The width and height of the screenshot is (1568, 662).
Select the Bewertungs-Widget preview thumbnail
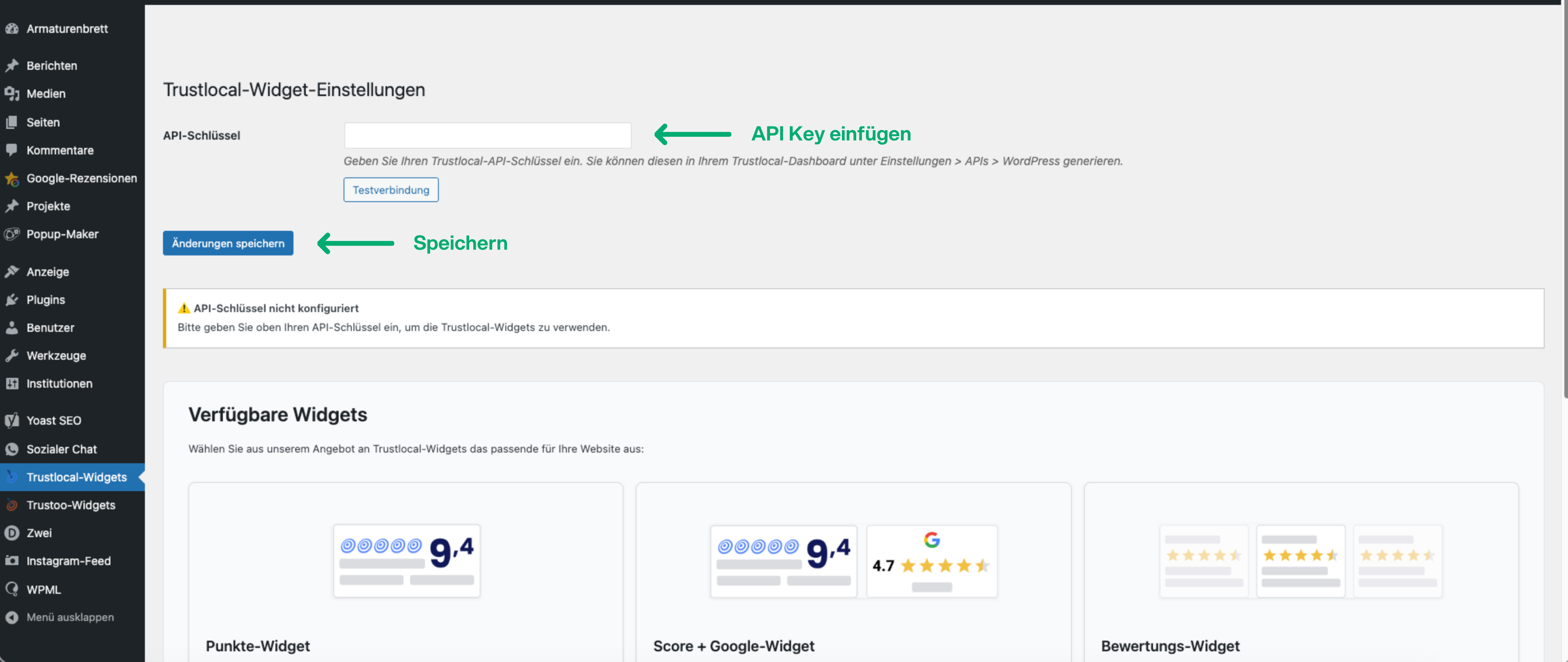click(1301, 561)
